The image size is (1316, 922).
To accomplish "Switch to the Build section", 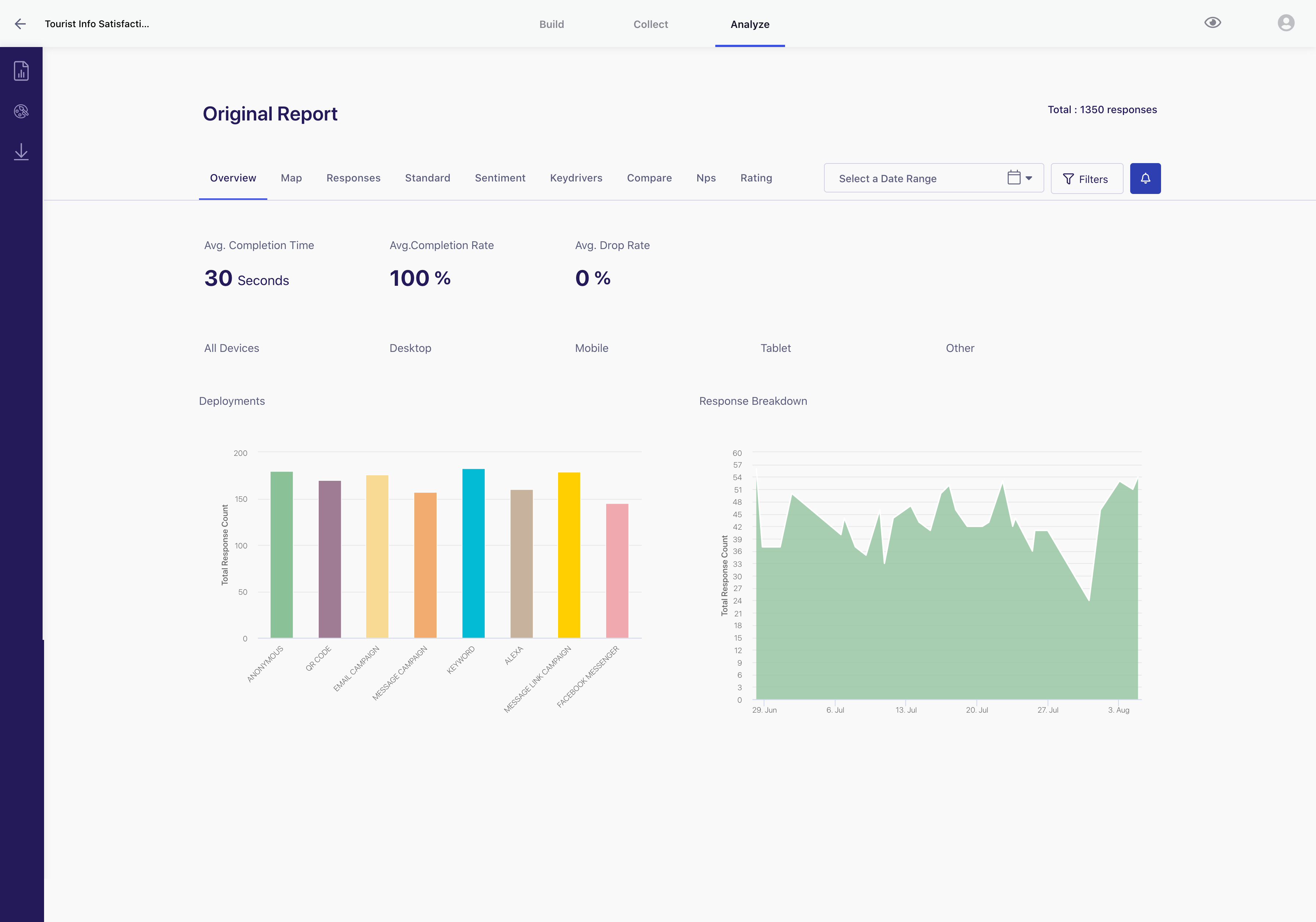I will pyautogui.click(x=552, y=24).
